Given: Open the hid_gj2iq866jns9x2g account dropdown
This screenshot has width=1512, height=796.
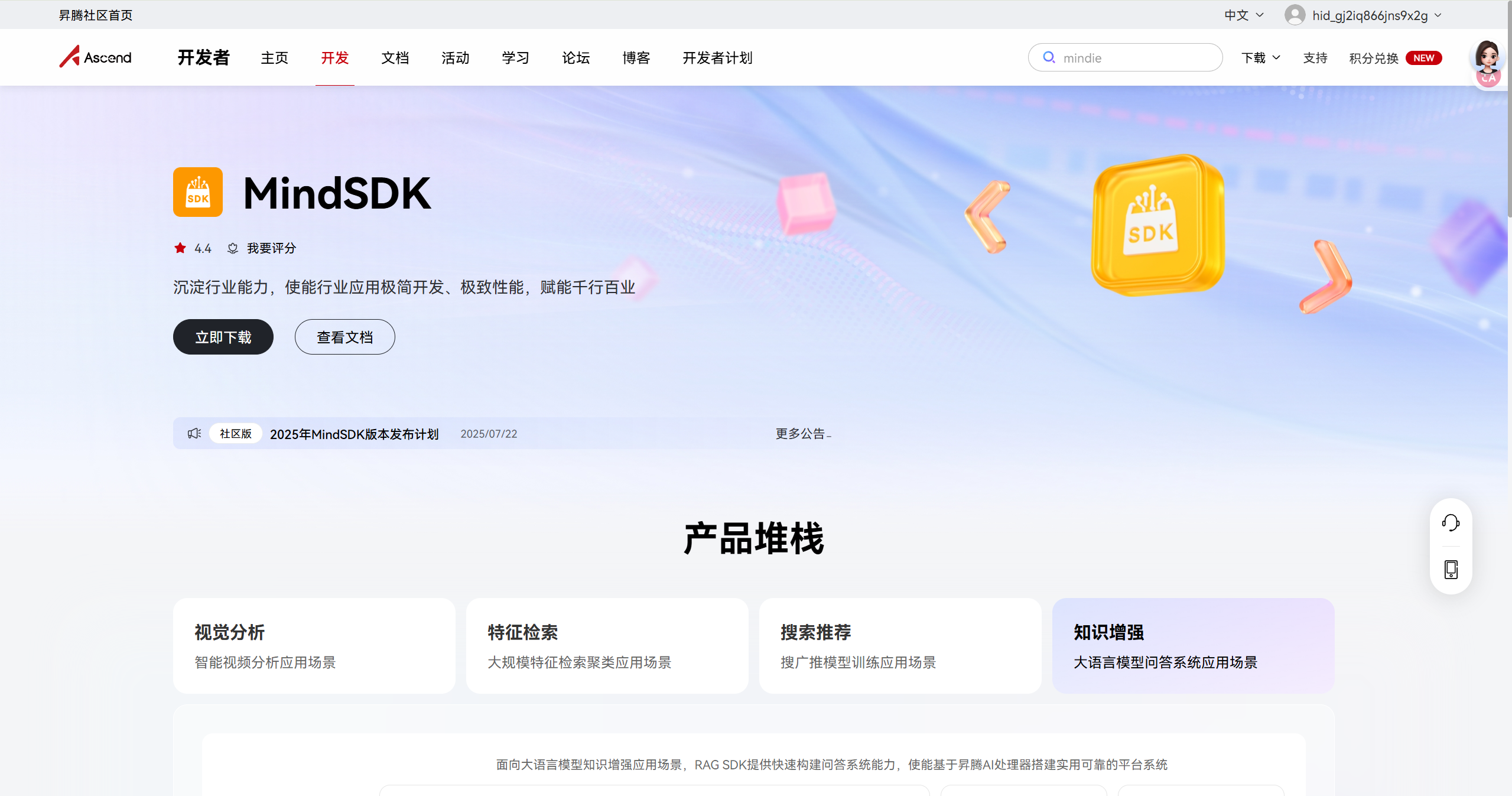Looking at the screenshot, I should click(1370, 15).
